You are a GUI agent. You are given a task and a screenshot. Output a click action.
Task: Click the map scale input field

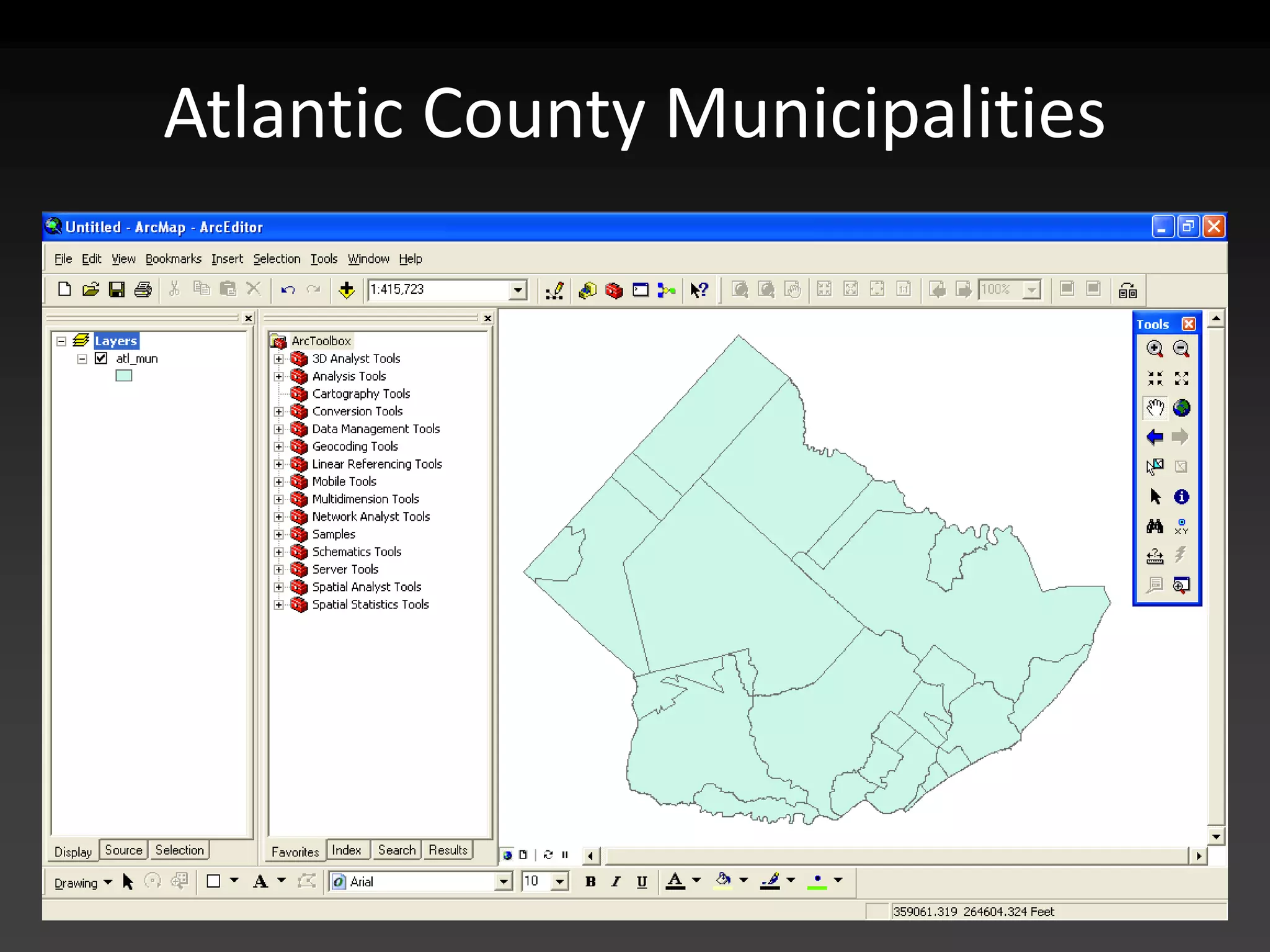coord(438,289)
